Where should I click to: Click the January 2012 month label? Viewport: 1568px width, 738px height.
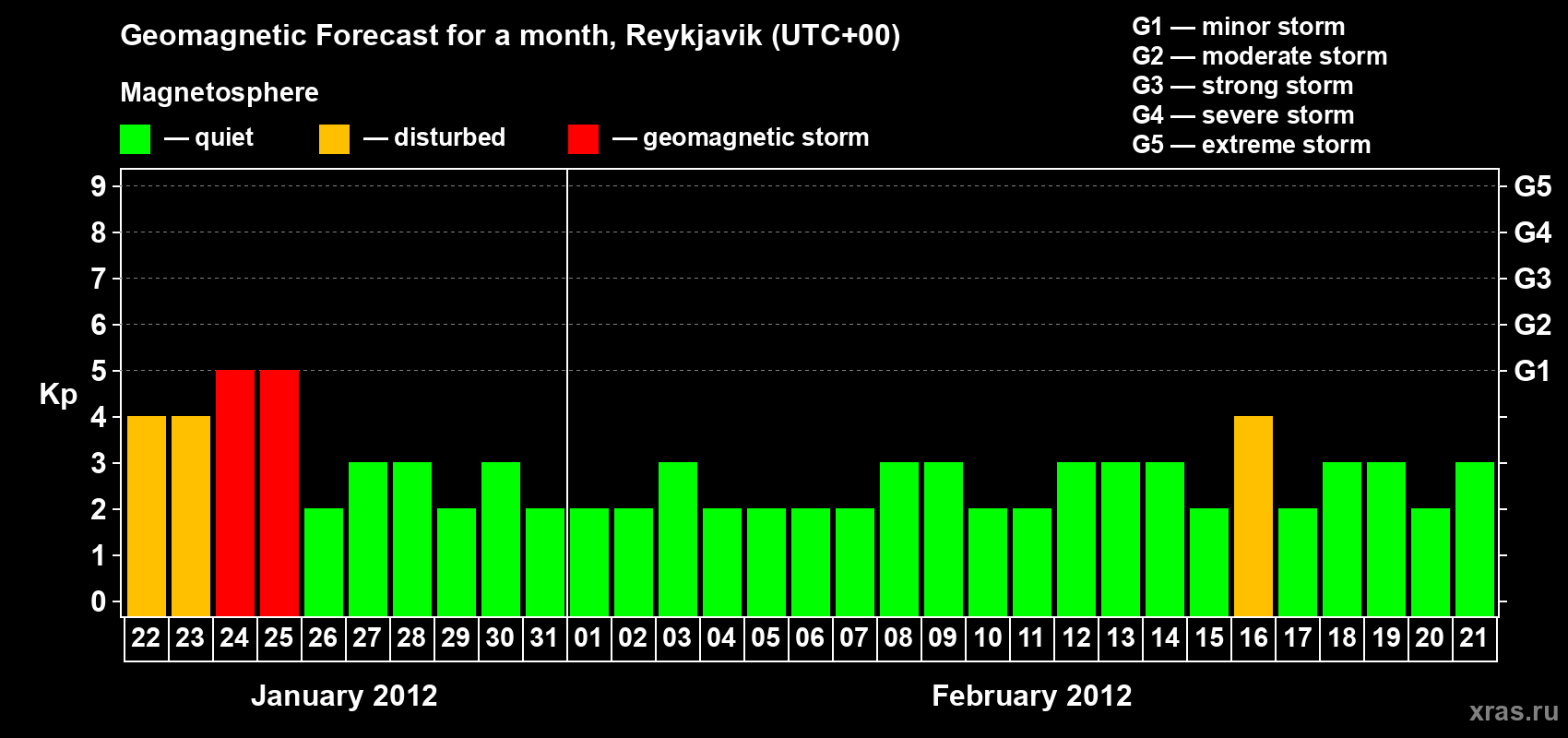coord(344,696)
